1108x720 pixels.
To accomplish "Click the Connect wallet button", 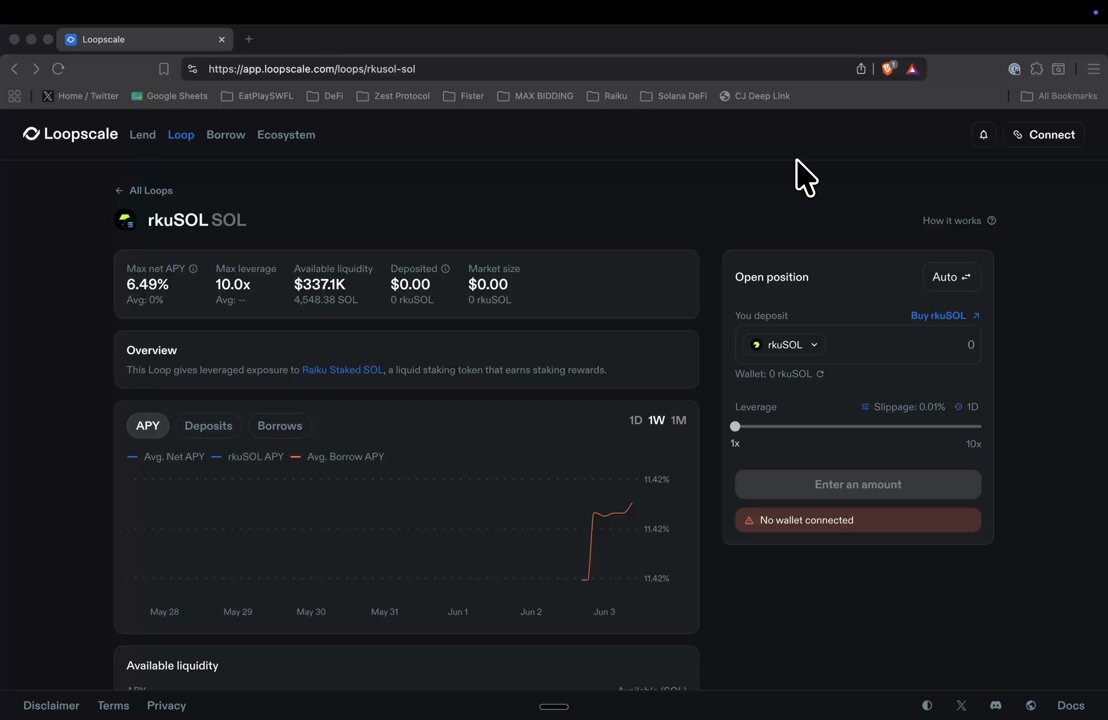I will click(x=1044, y=134).
